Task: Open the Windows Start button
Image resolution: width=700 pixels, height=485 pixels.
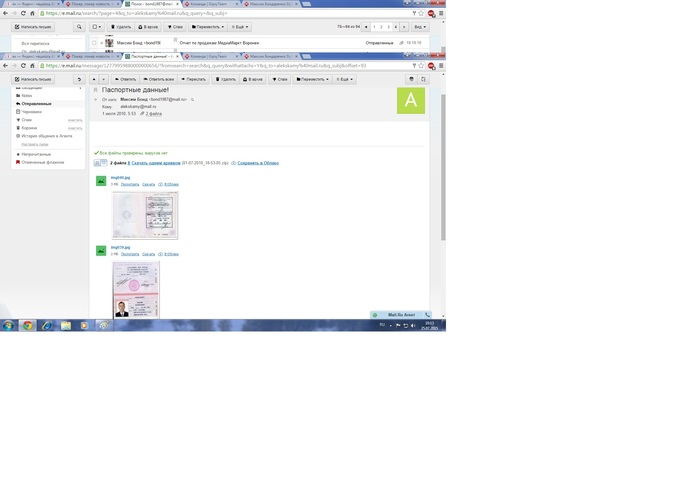Action: pyautogui.click(x=8, y=326)
